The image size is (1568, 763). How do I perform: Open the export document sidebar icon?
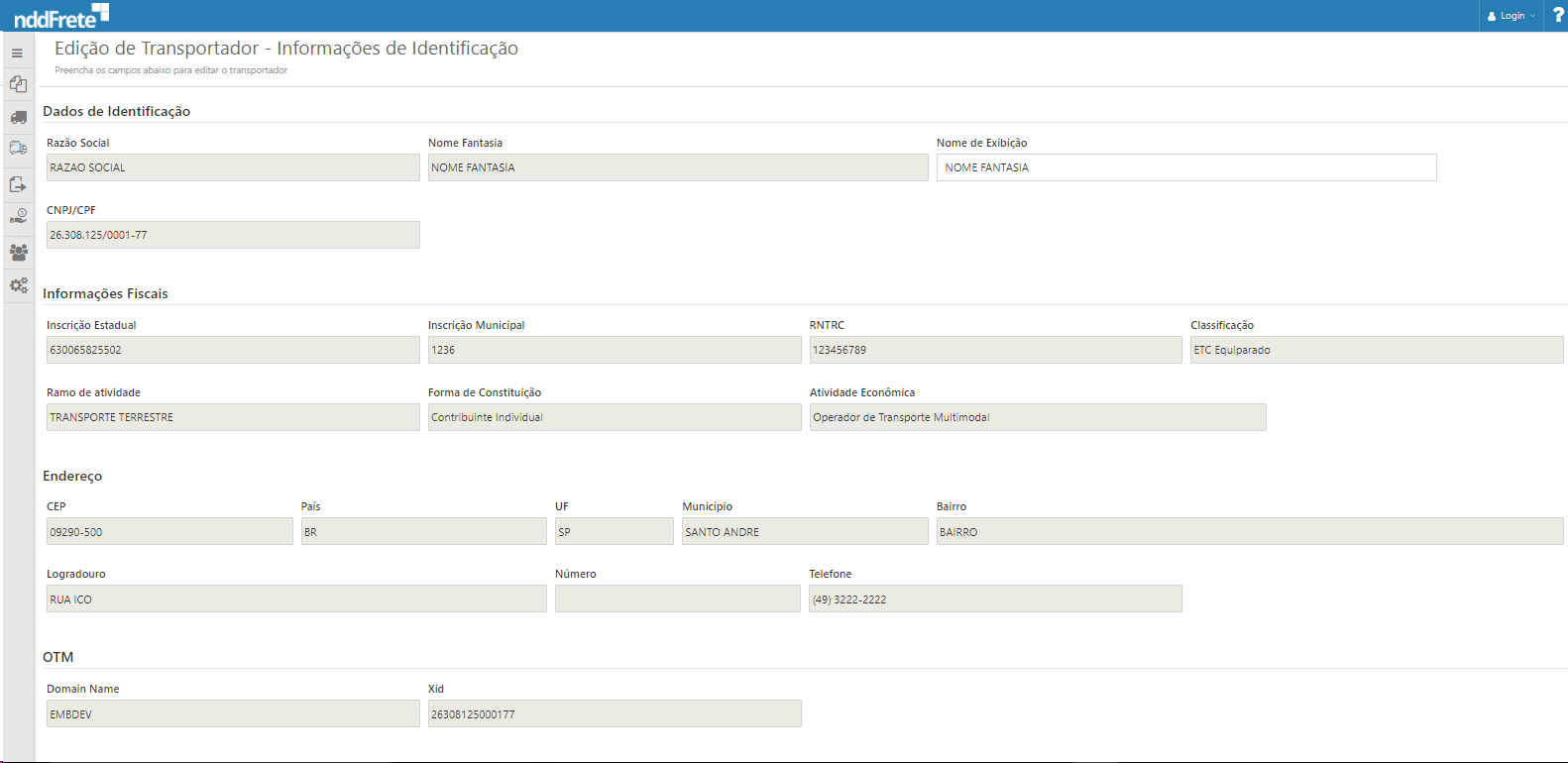pyautogui.click(x=18, y=184)
